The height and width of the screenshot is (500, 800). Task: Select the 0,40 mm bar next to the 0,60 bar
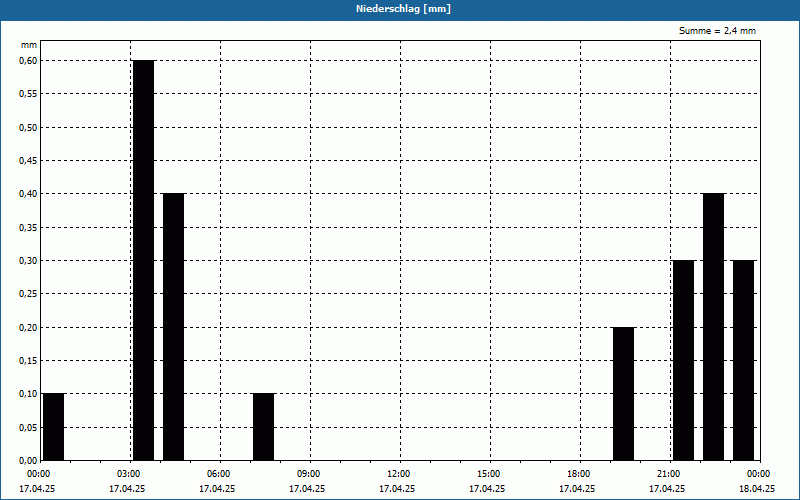tap(173, 327)
